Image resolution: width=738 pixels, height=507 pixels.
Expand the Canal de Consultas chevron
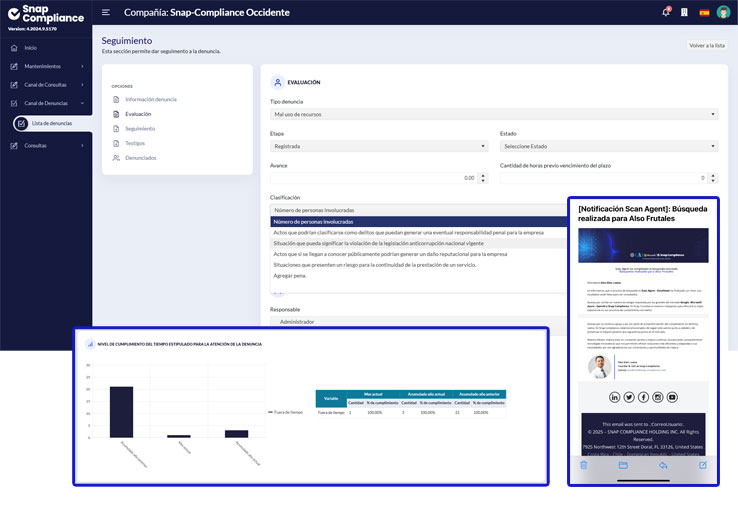click(x=82, y=85)
